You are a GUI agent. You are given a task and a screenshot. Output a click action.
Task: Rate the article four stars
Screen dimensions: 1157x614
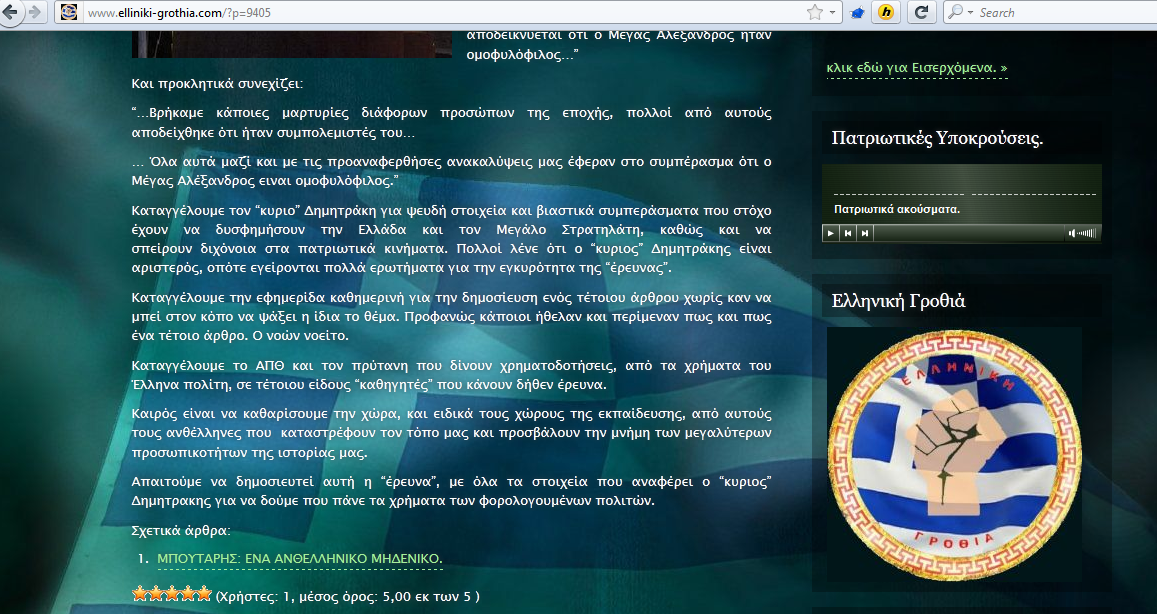coord(188,593)
